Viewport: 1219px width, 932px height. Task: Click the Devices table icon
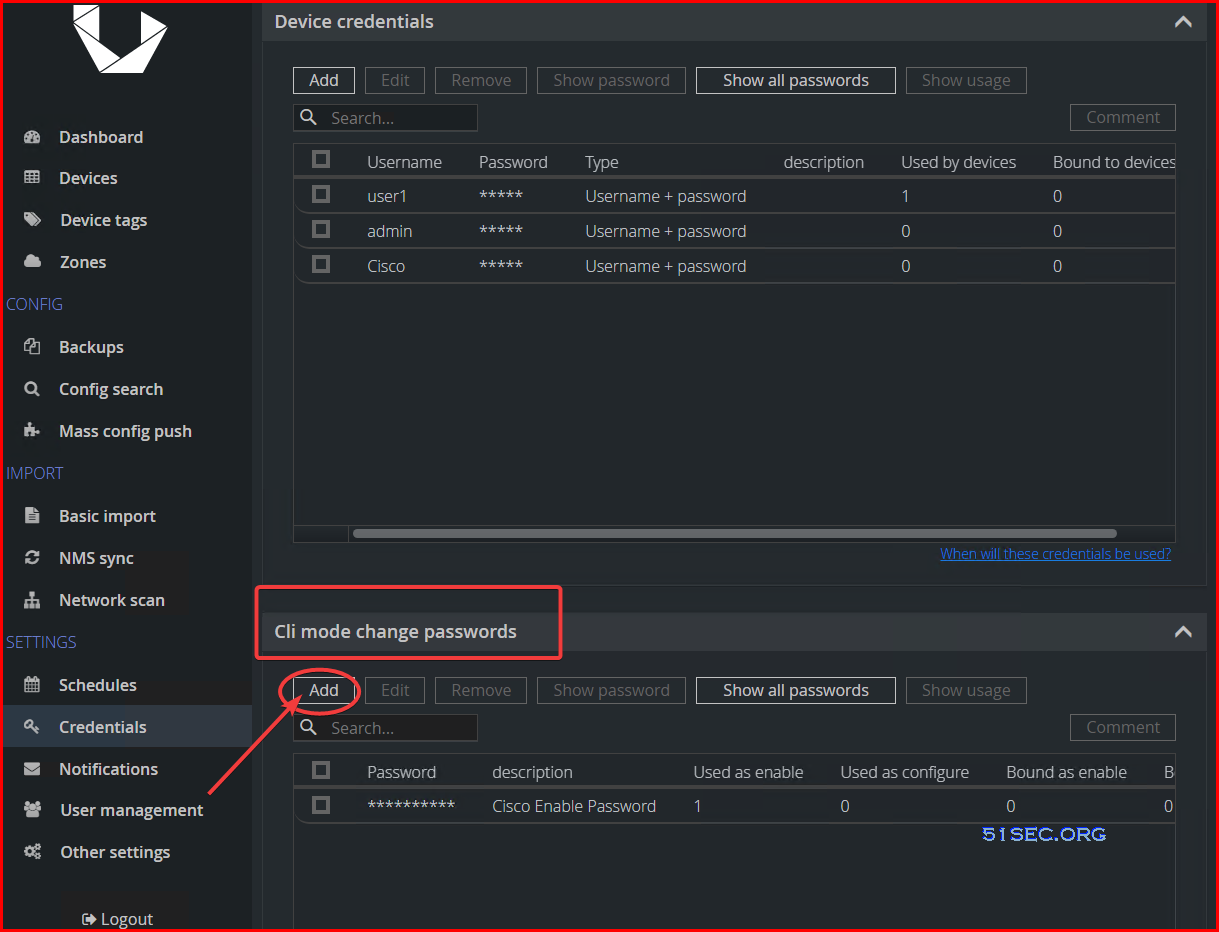(x=32, y=178)
